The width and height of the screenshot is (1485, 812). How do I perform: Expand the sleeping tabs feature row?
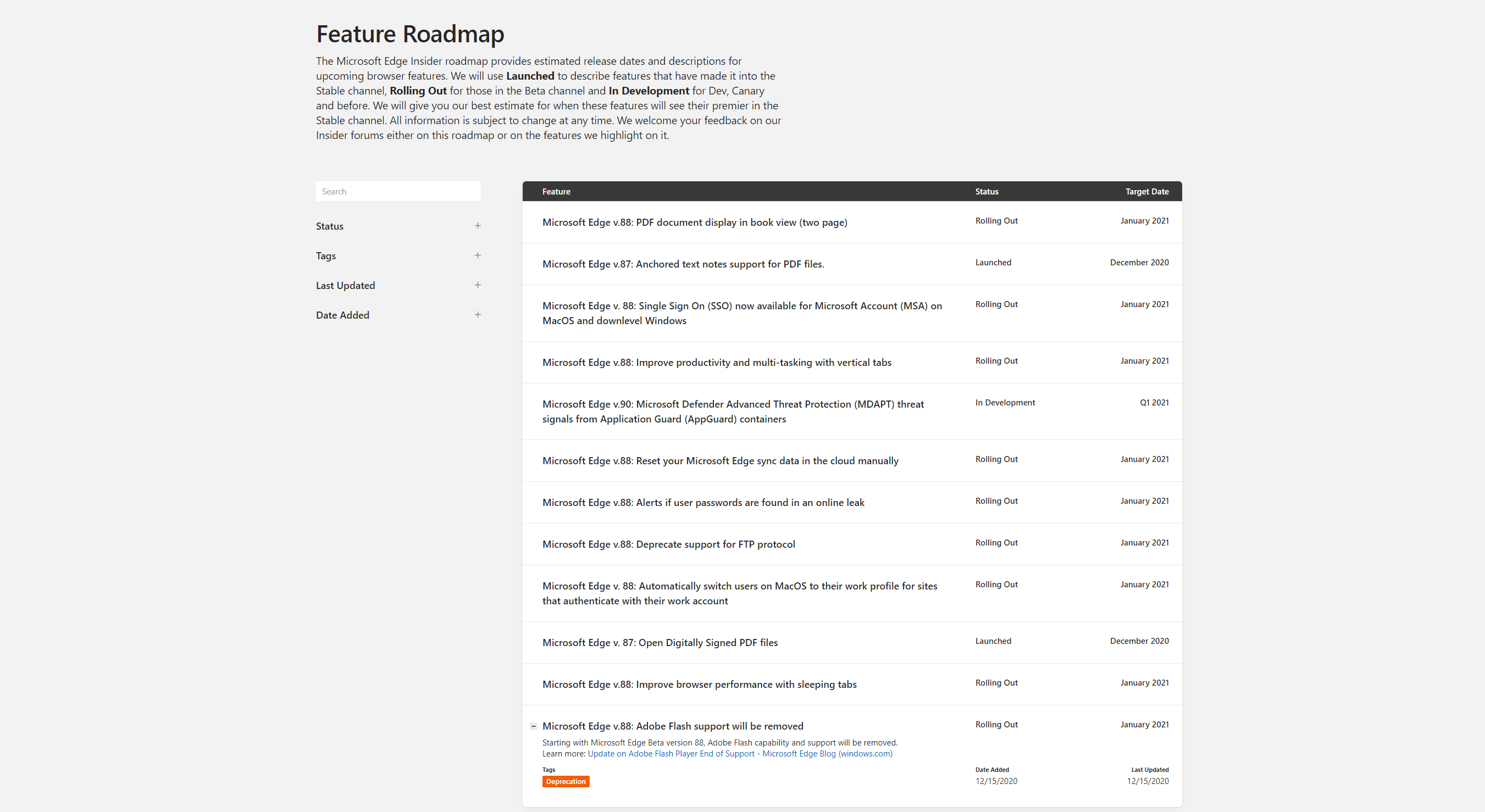699,685
